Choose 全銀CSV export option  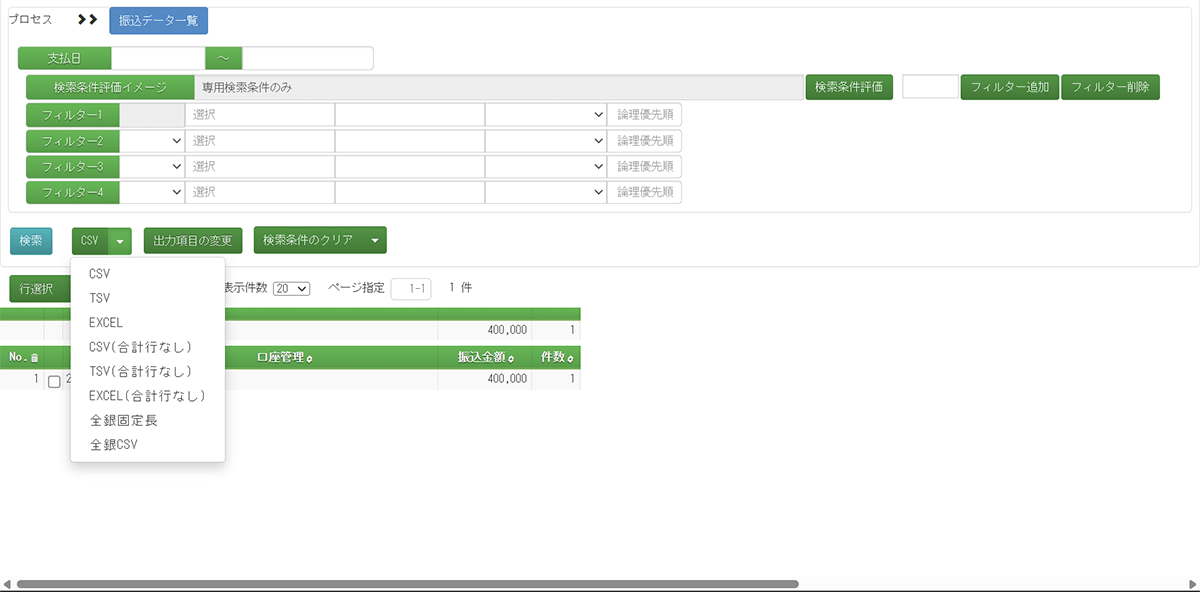click(148, 444)
